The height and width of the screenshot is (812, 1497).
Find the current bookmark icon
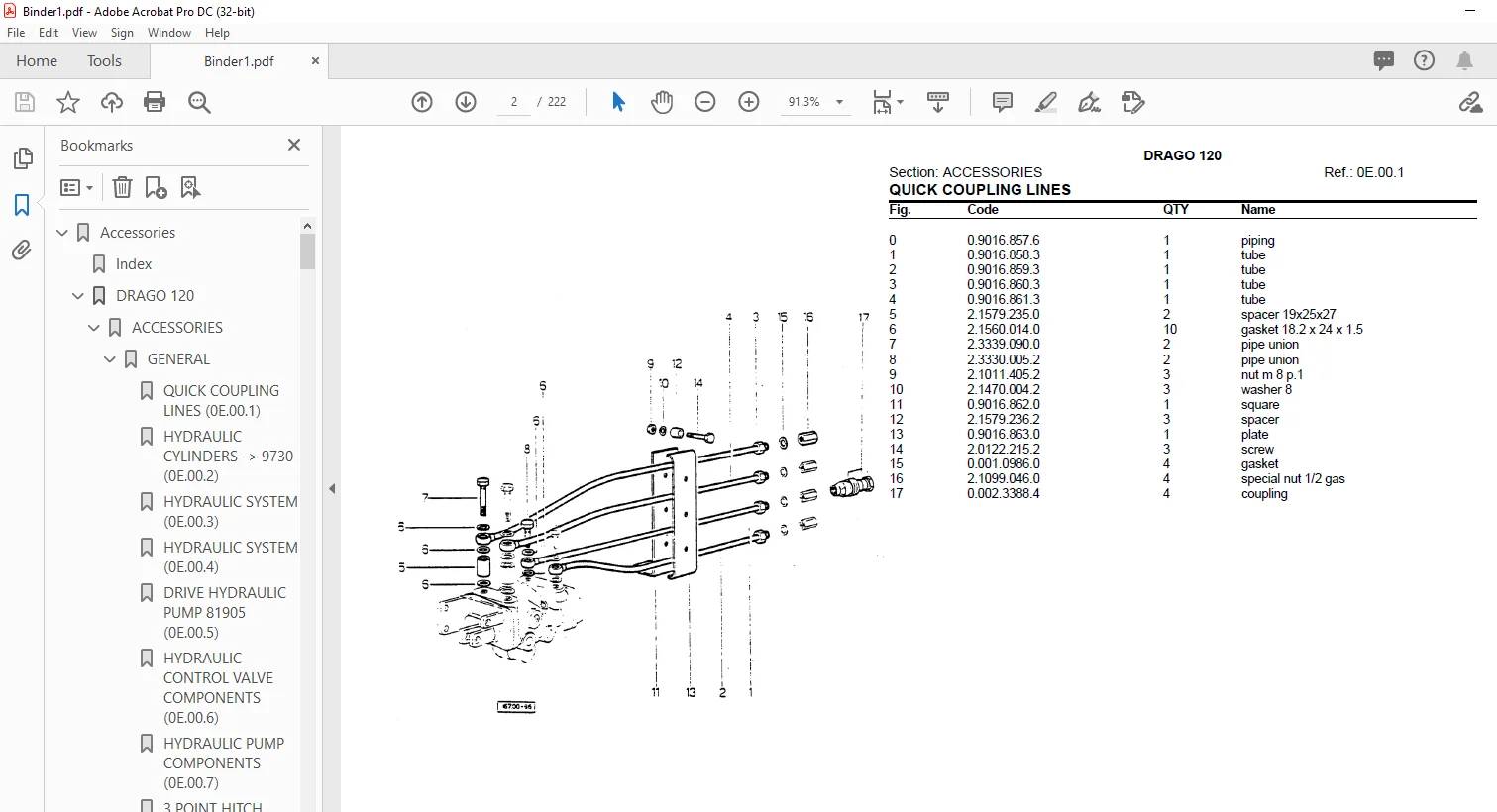(x=190, y=187)
